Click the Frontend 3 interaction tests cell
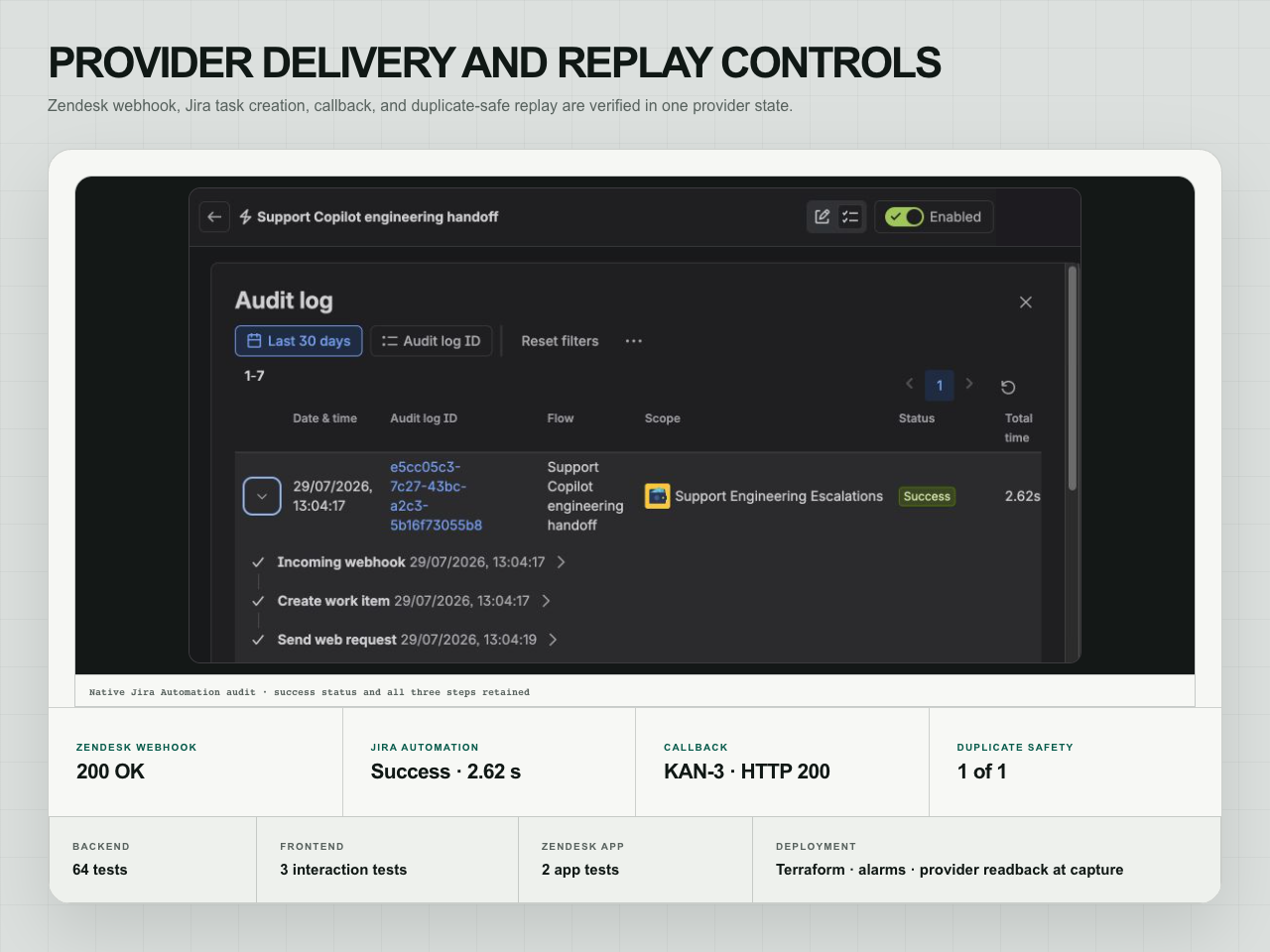Viewport: 1270px width, 952px height. coord(387,860)
